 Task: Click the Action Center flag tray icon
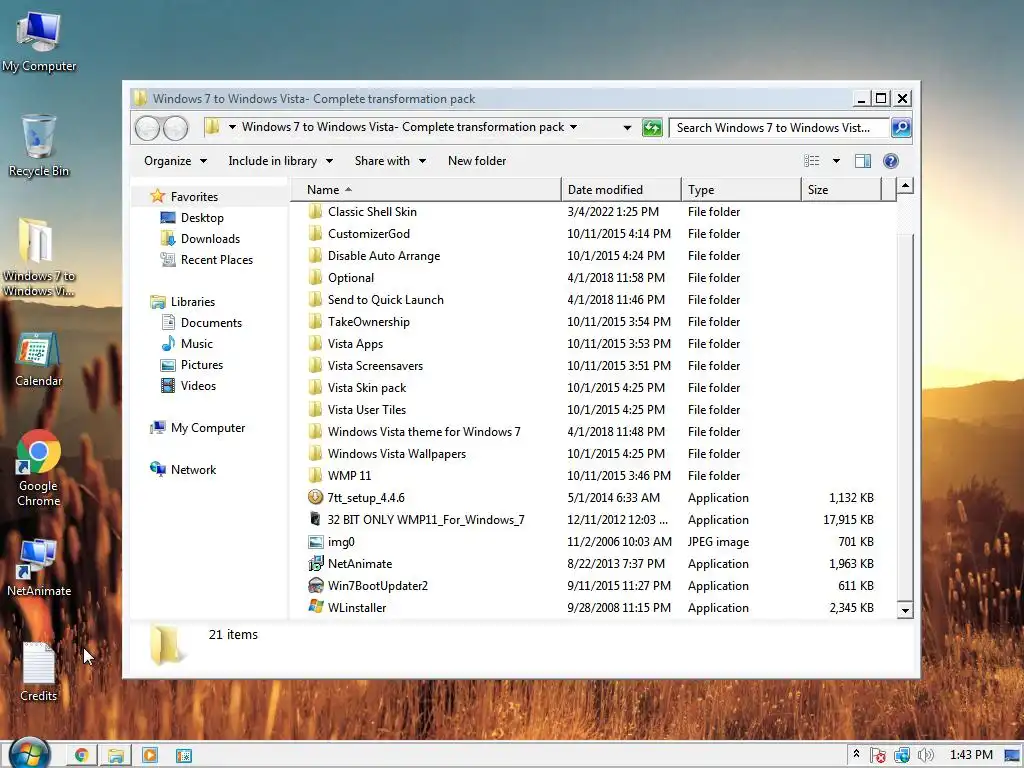(878, 756)
